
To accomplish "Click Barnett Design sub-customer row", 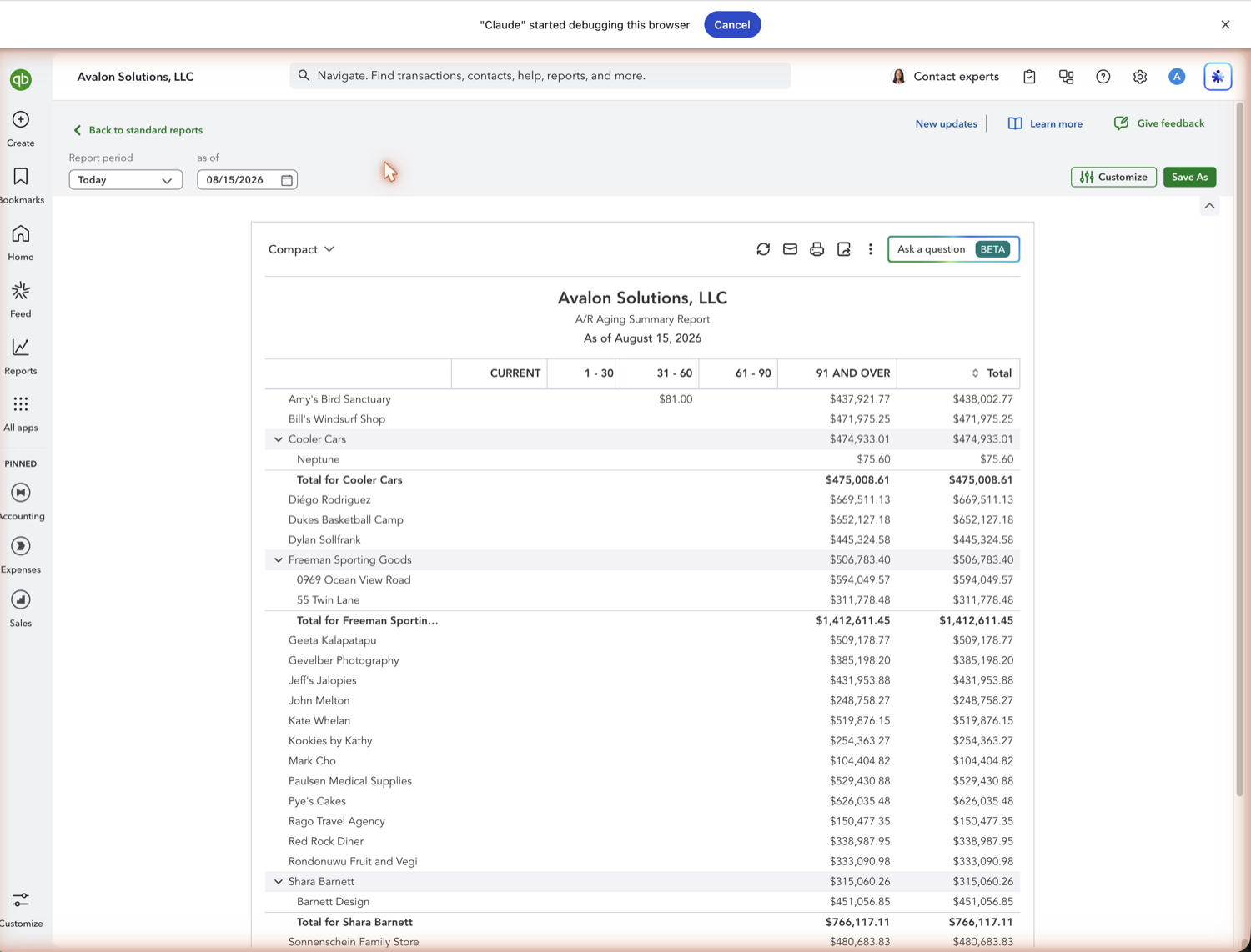I will [642, 902].
